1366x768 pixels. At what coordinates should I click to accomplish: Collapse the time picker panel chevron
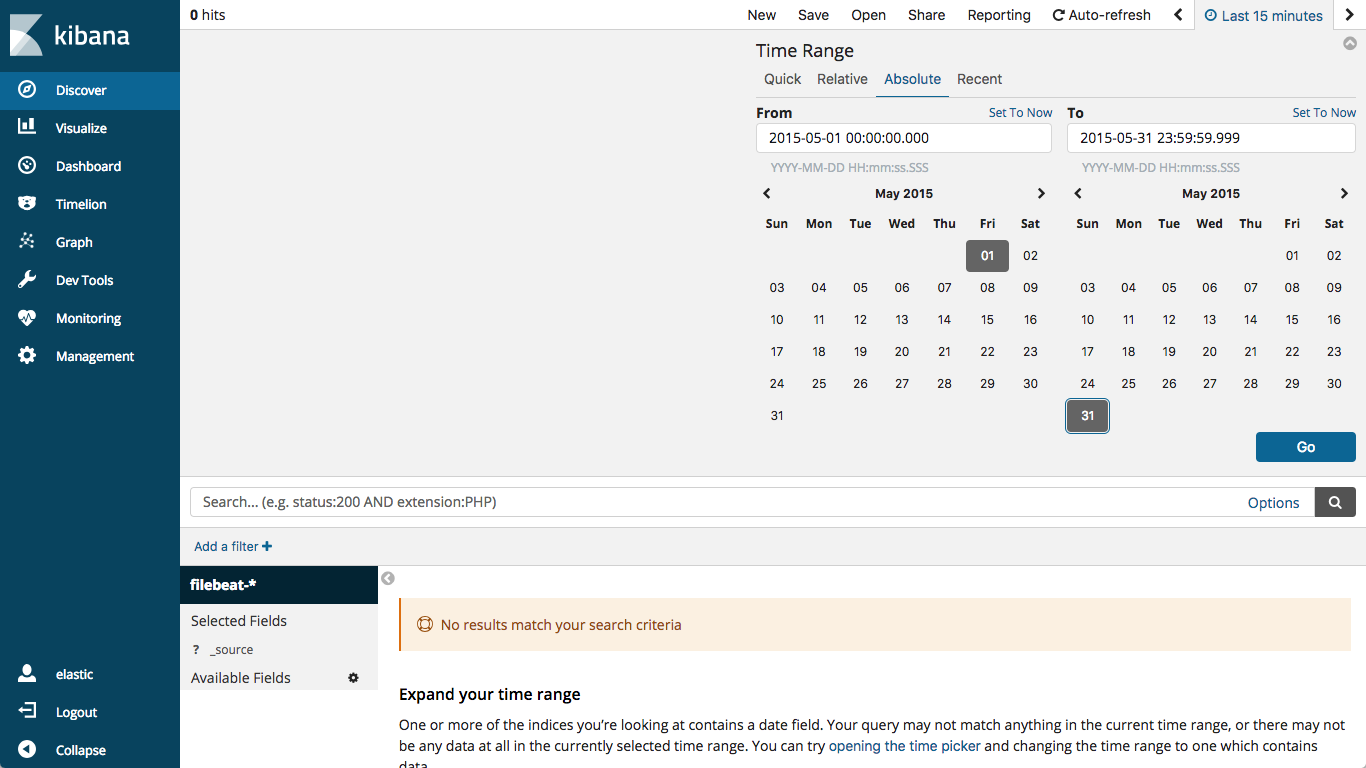point(1350,44)
